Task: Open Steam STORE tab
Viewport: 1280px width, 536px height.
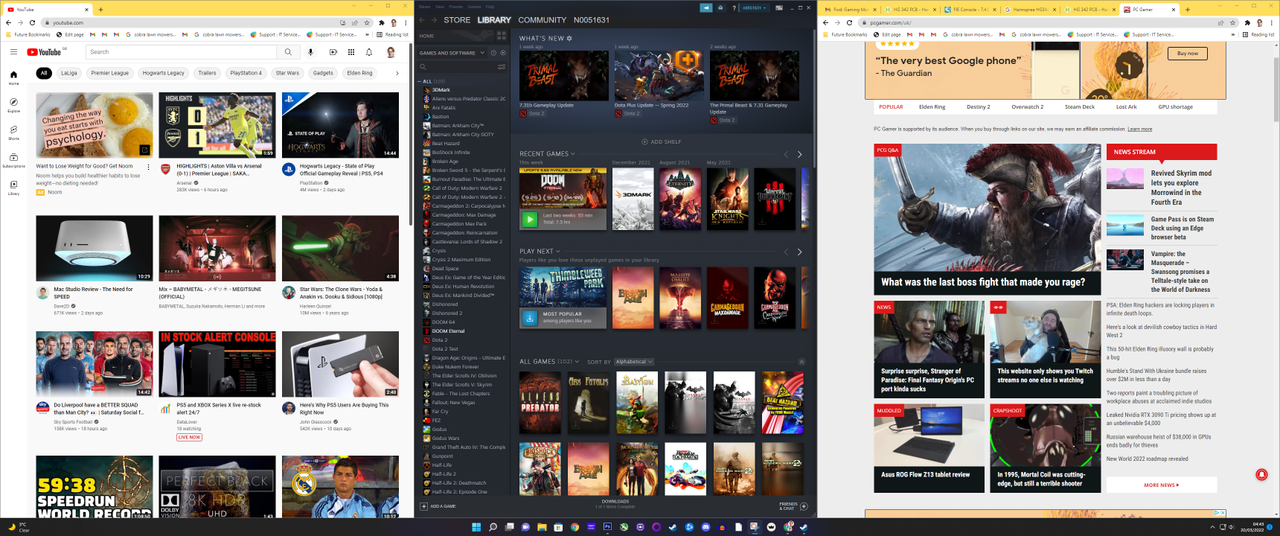Action: [457, 20]
